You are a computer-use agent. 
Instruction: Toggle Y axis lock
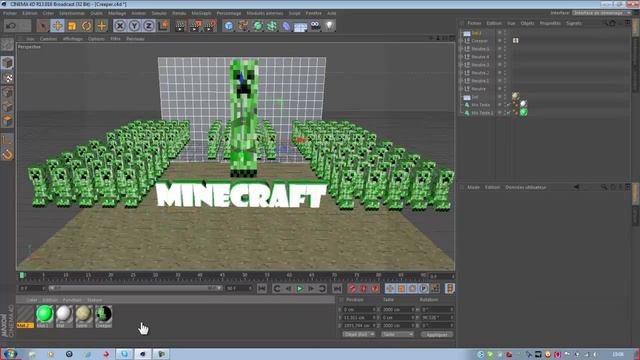pyautogui.click(x=134, y=26)
